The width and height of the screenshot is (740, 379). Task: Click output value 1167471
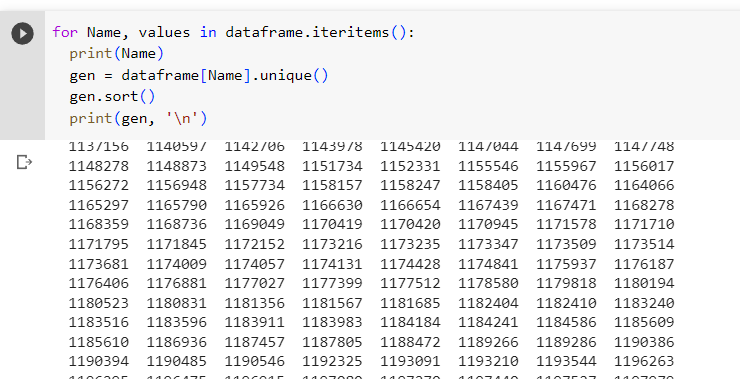566,205
